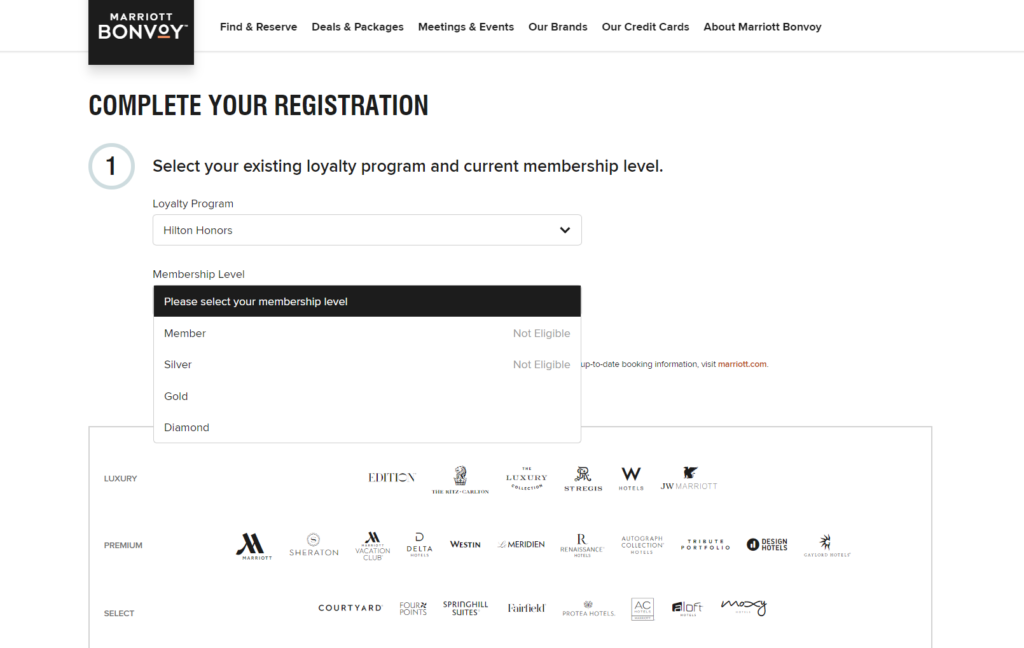Select the placeholder membership level option
1024x648 pixels.
(367, 301)
